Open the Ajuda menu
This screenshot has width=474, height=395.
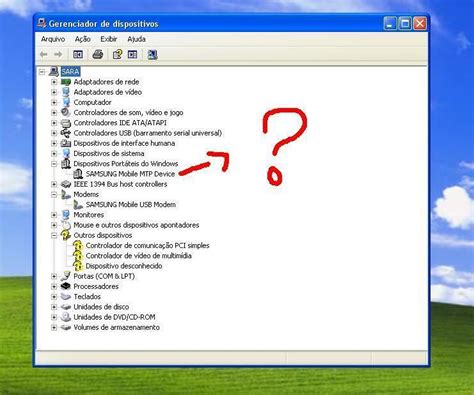pos(136,39)
